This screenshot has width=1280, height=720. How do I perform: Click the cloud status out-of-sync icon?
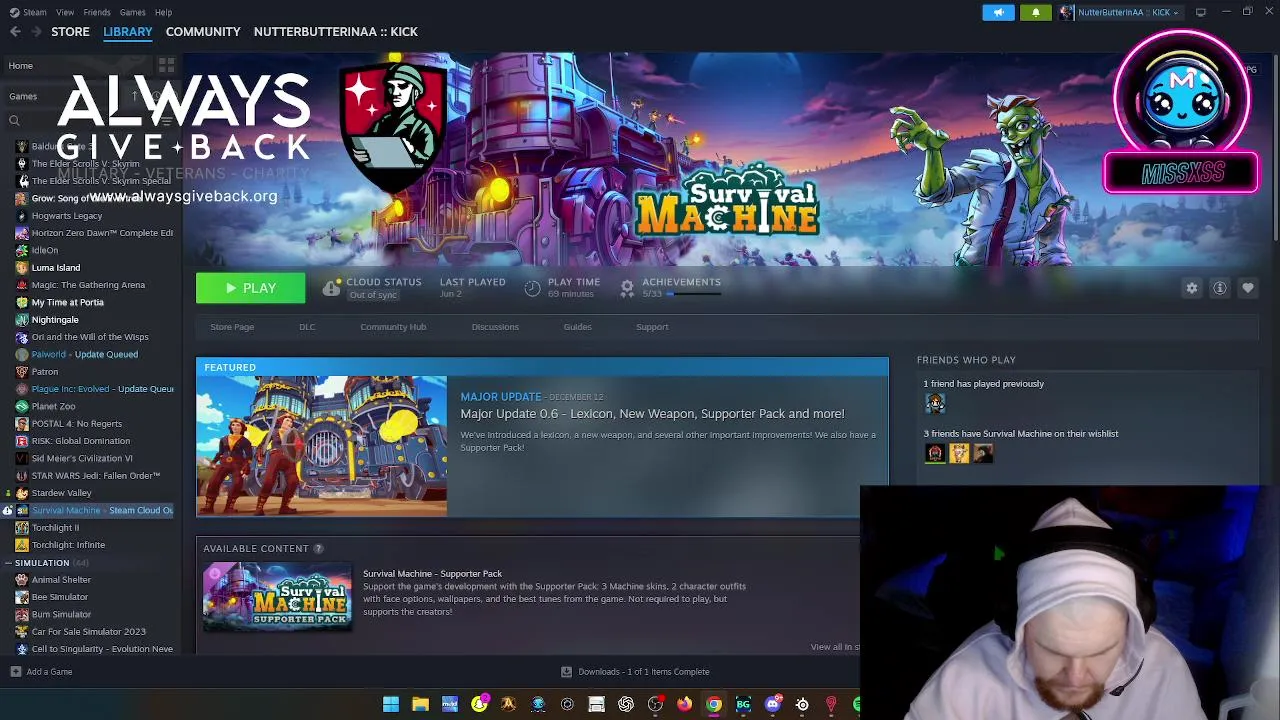coord(331,288)
